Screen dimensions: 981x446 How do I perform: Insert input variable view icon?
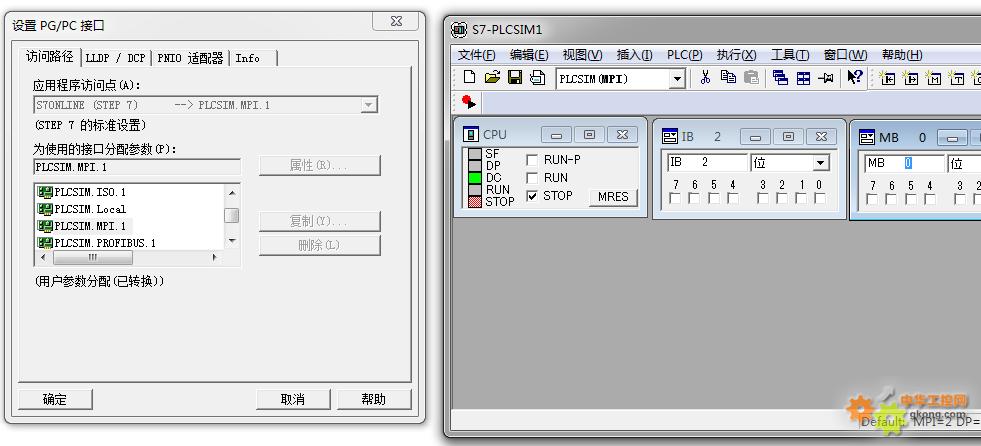pos(887,78)
